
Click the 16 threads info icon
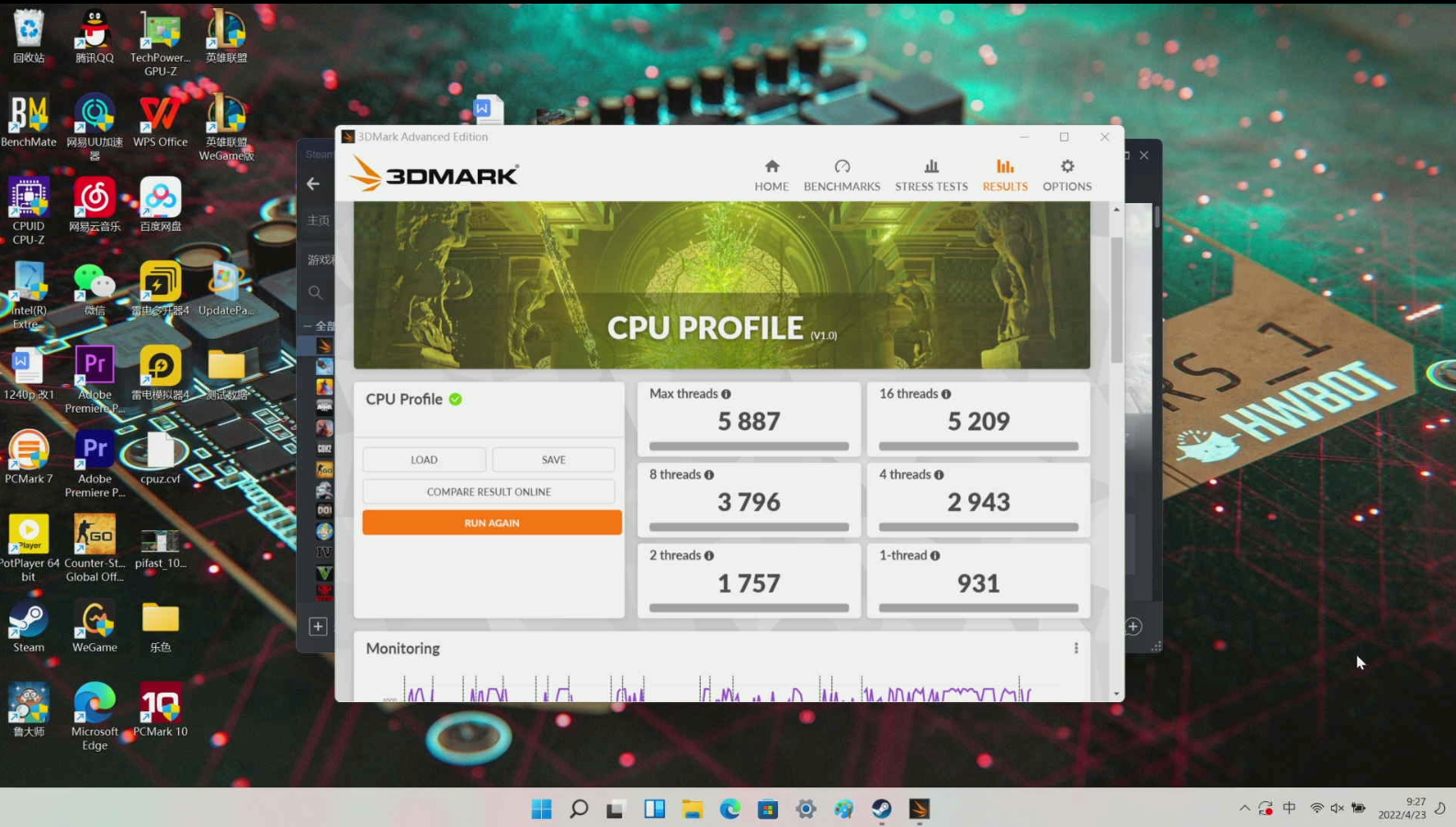pos(946,394)
